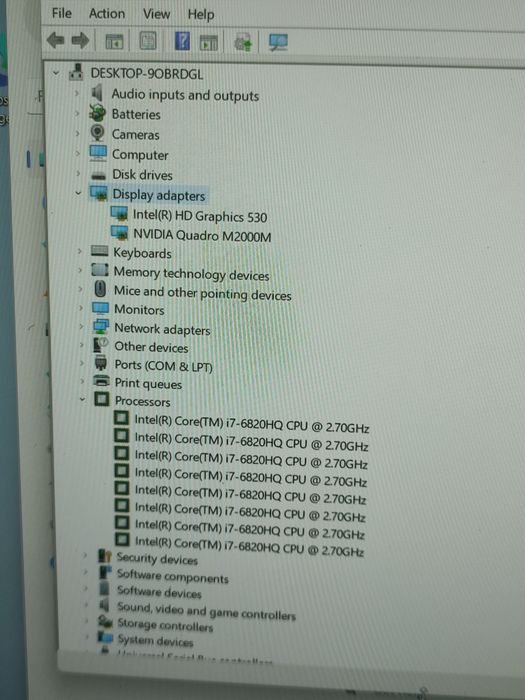
Task: Select the System devices category
Action: [155, 641]
